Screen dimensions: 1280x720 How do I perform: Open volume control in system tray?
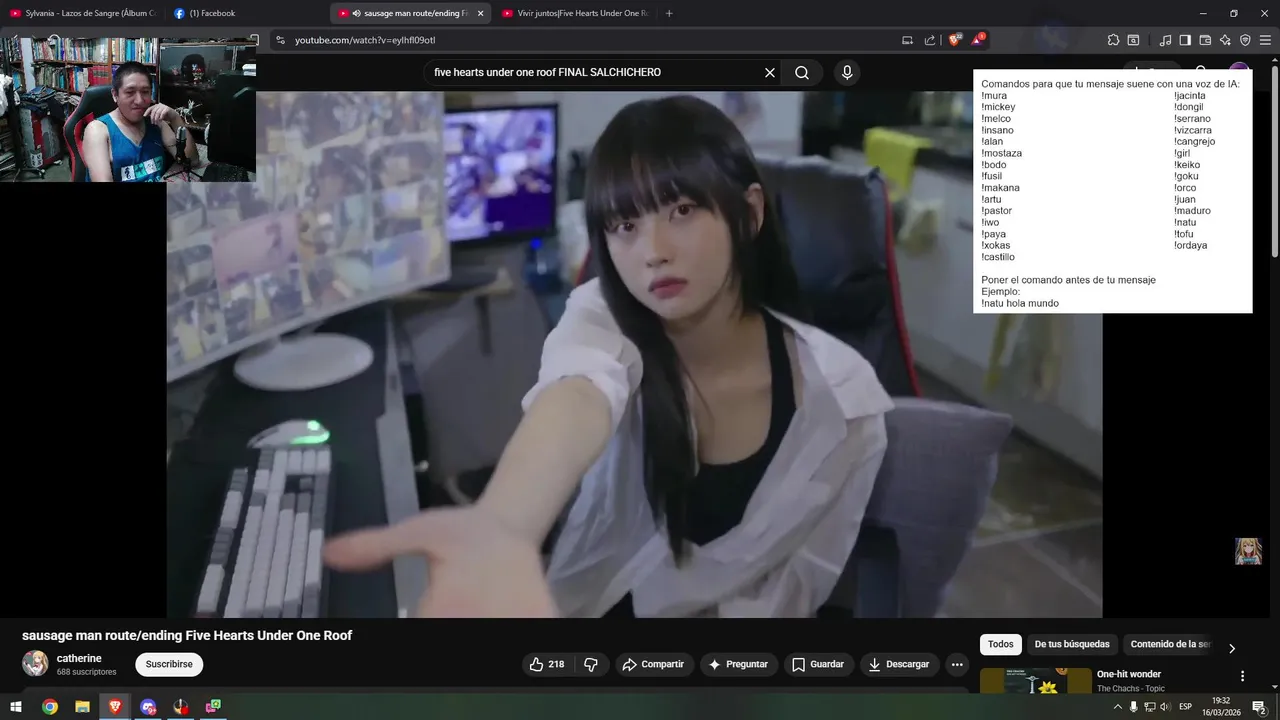[x=1165, y=706]
